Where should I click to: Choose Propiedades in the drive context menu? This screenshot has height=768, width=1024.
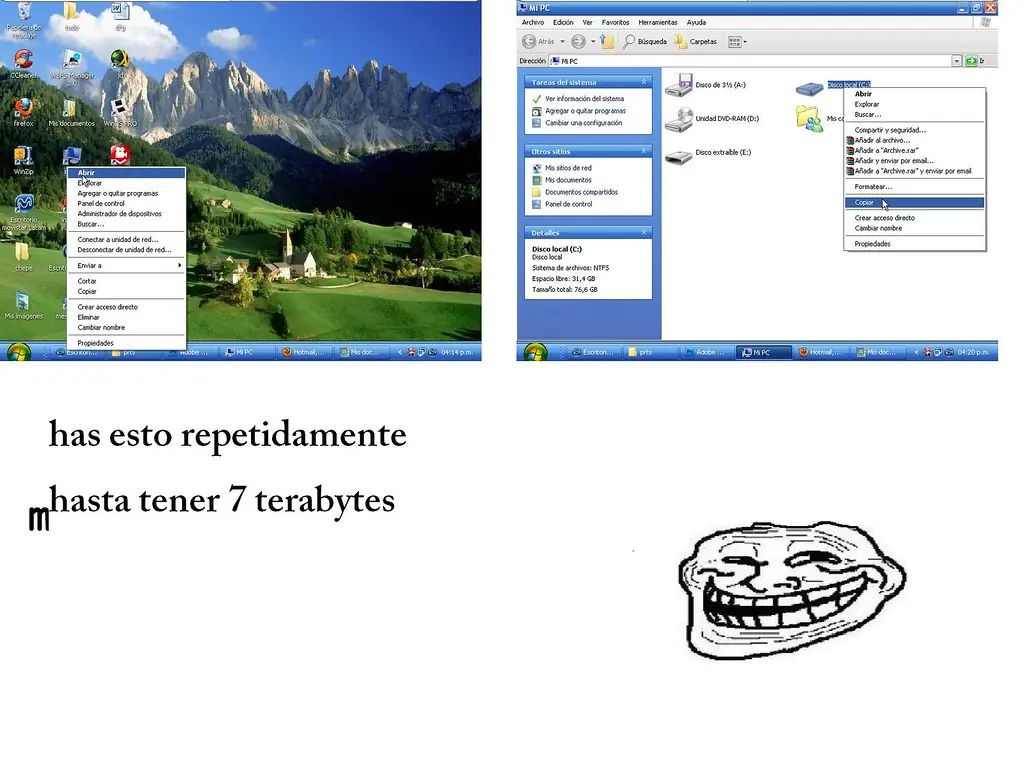tap(914, 244)
